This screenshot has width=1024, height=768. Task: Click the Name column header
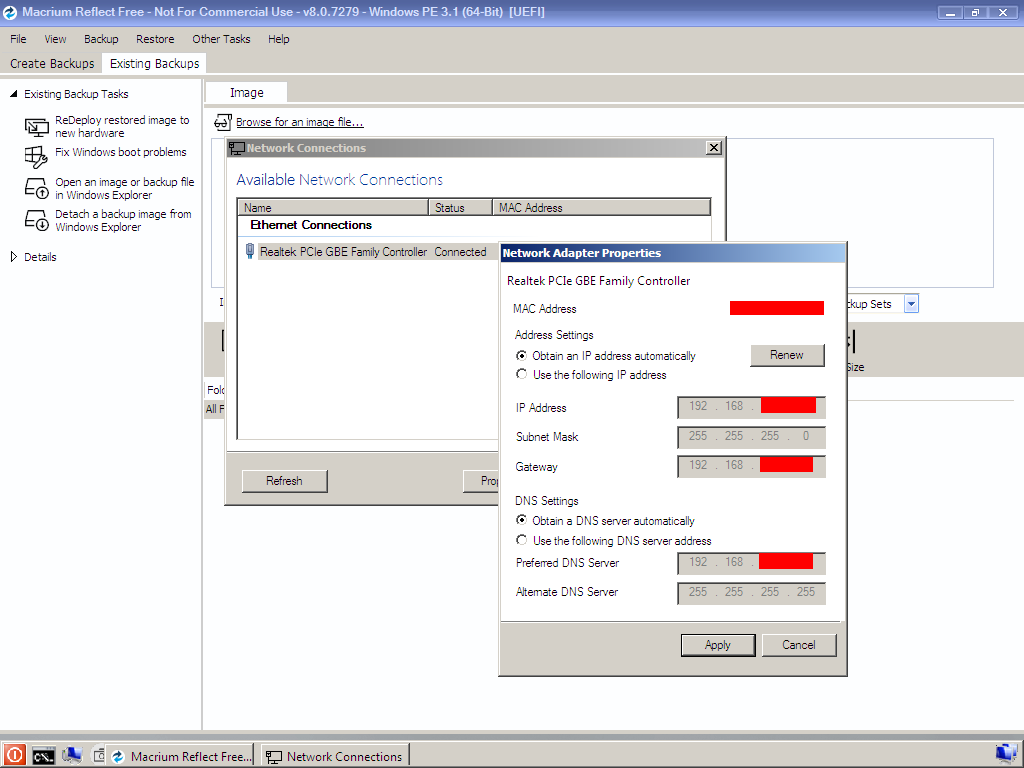tap(333, 208)
